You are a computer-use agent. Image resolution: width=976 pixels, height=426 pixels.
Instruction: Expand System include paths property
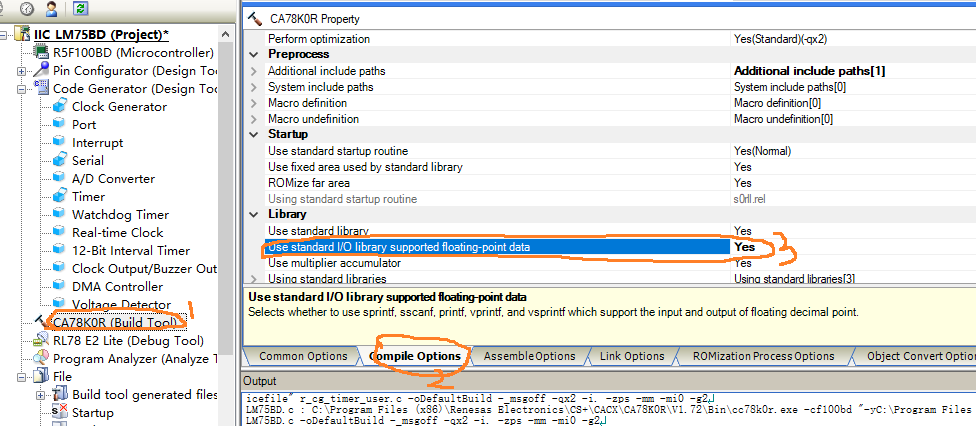click(253, 87)
